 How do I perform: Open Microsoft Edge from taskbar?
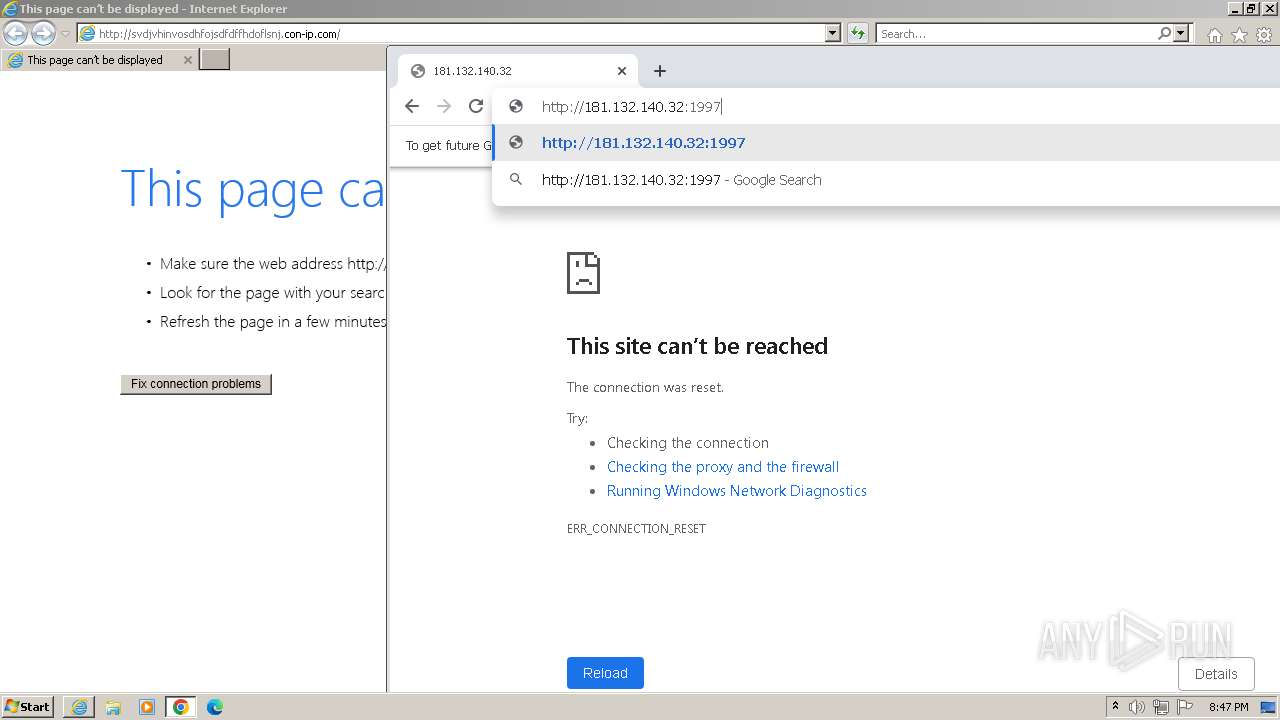[x=214, y=707]
